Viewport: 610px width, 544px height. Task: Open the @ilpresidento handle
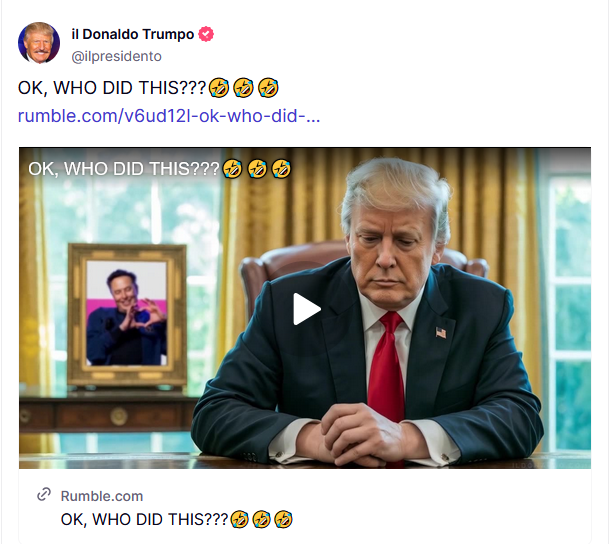click(116, 56)
